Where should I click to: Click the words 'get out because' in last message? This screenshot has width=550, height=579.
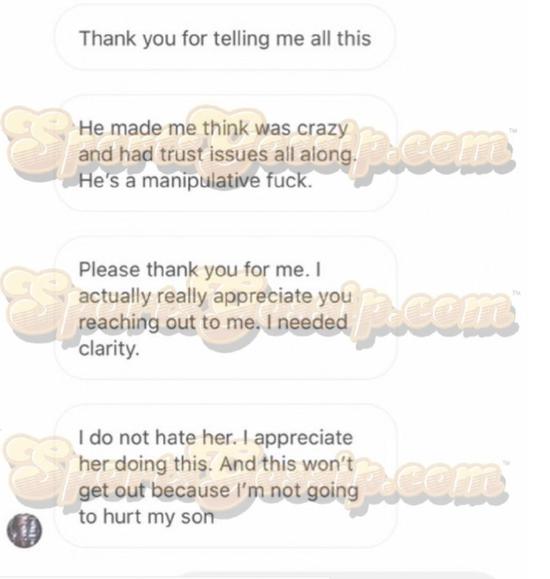(x=154, y=490)
